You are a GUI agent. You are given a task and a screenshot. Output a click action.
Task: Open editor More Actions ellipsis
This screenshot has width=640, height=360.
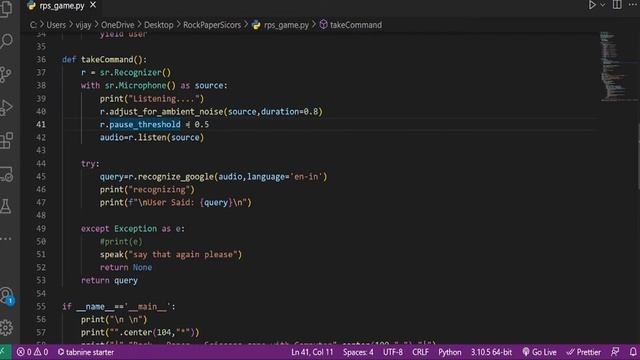click(633, 5)
